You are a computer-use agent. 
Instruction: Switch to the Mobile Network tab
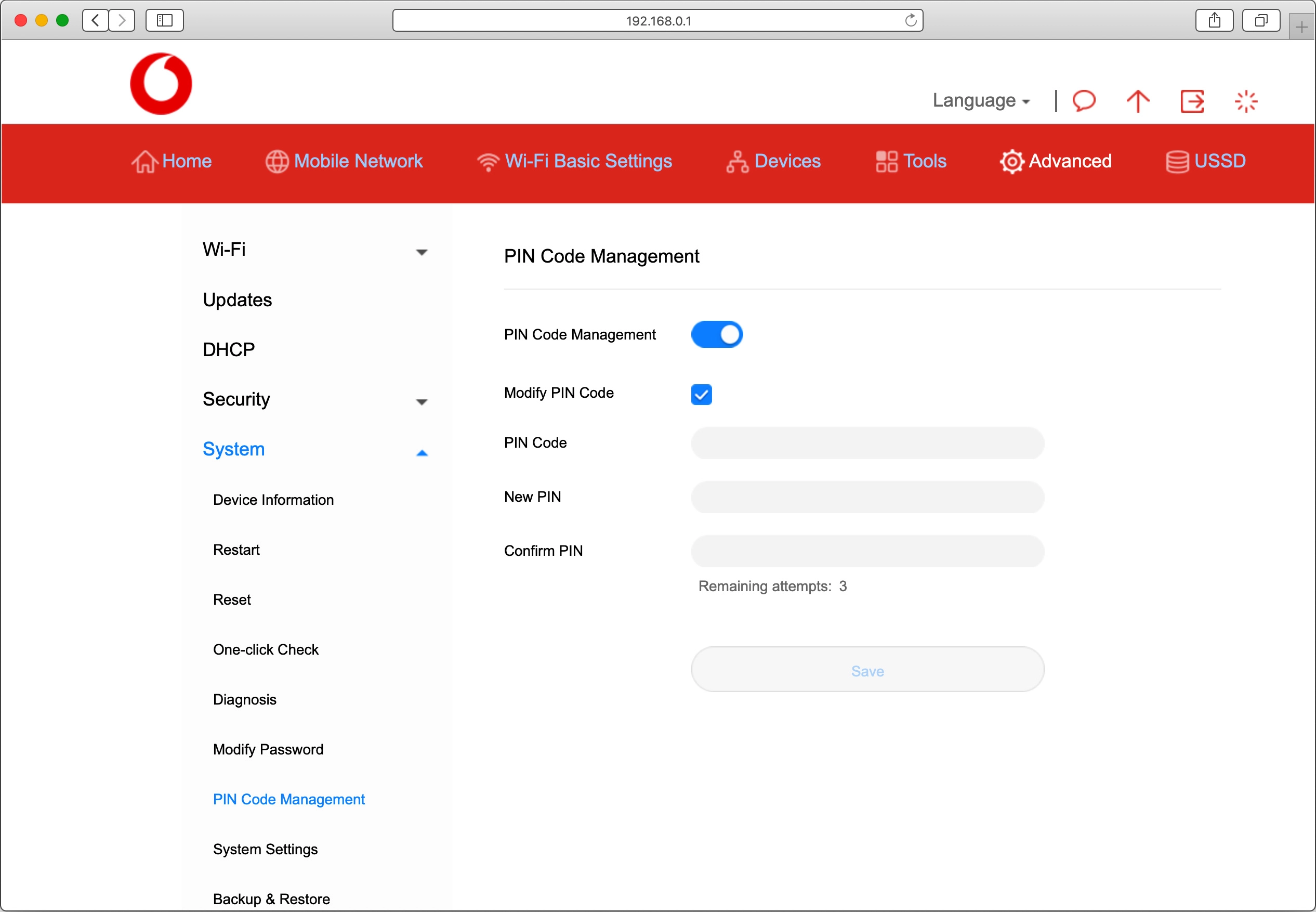[x=345, y=161]
